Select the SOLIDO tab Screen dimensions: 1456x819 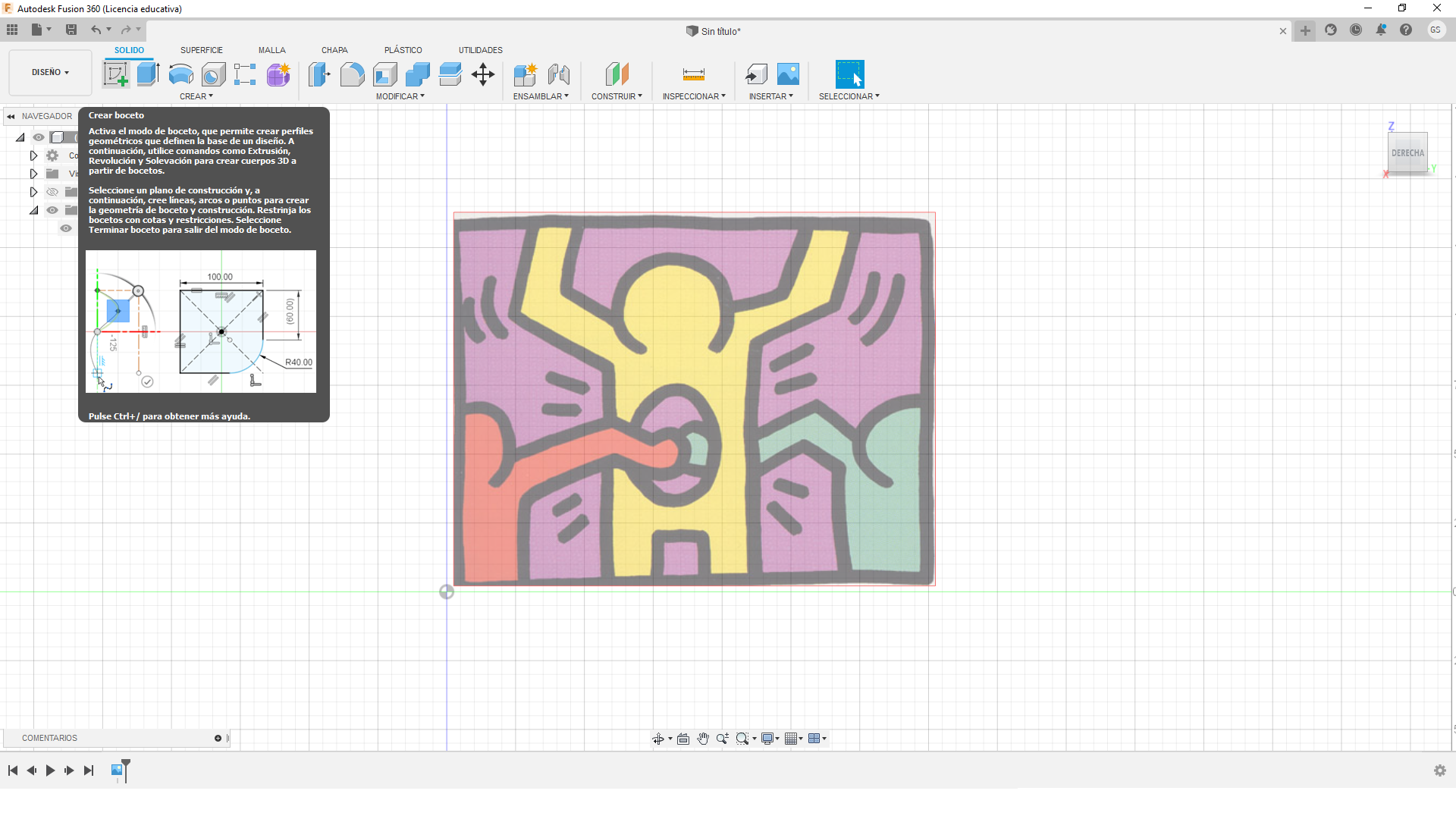pos(129,50)
